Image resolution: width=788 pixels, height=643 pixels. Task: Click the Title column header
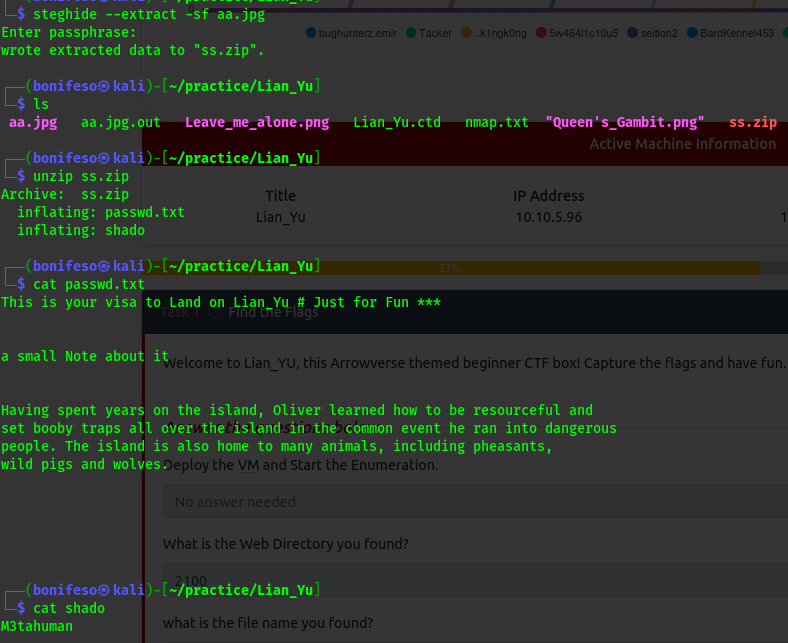280,196
